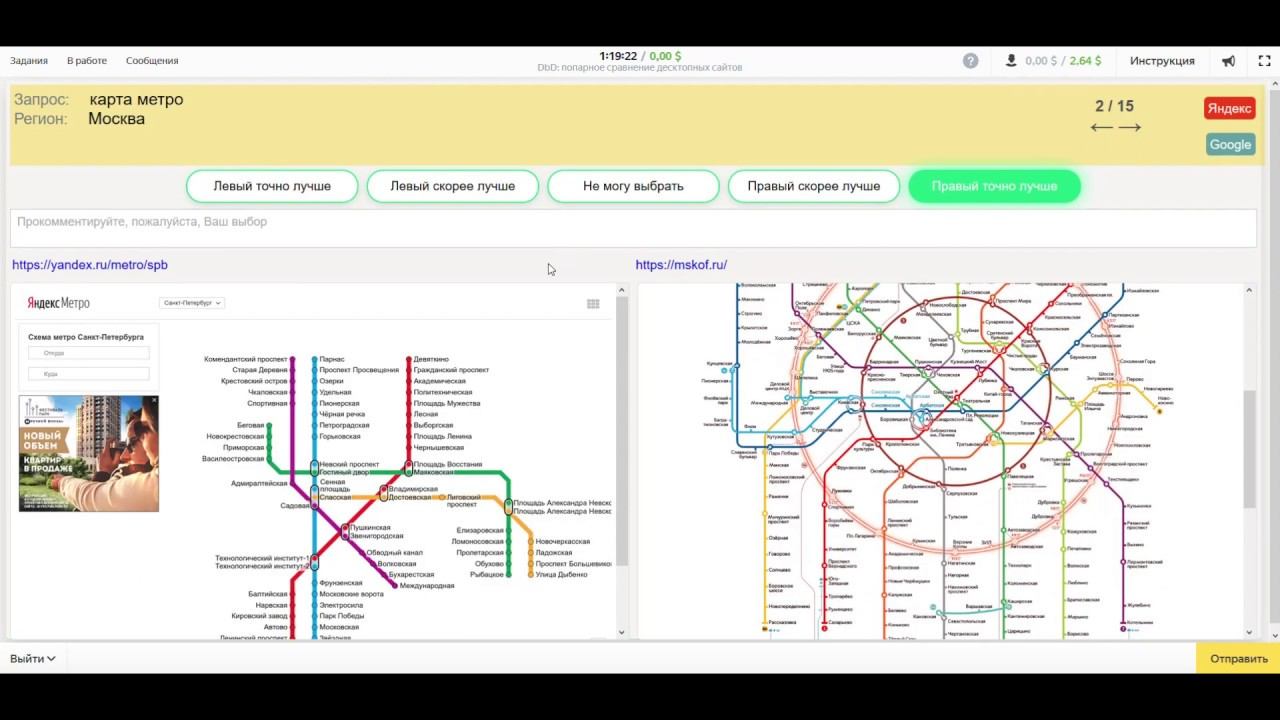Select the Комендантский проспект station label
Image resolution: width=1280 pixels, height=720 pixels.
tap(246, 359)
